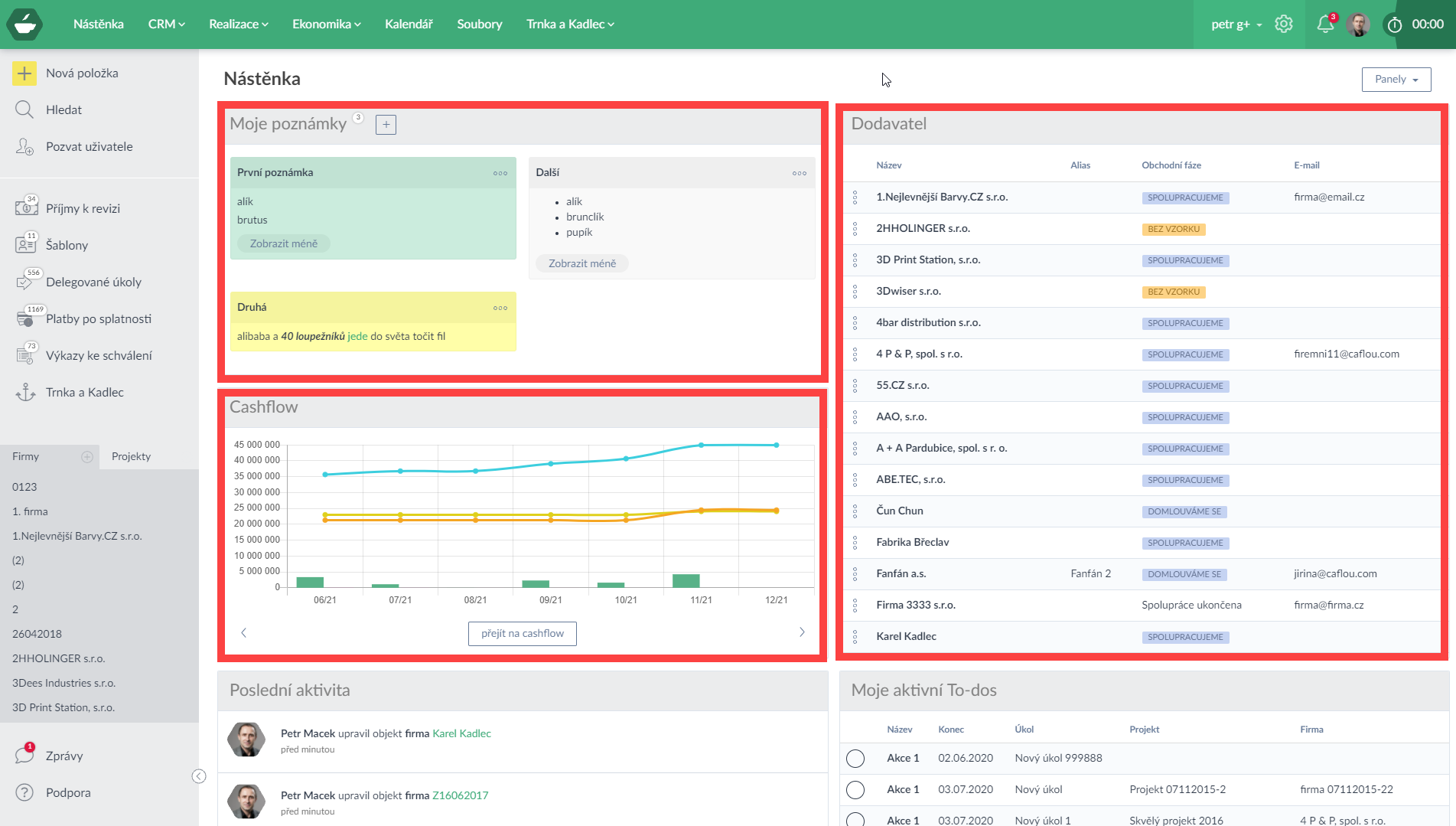This screenshot has width=1456, height=826.
Task: Add a new note with plus button
Action: (386, 125)
